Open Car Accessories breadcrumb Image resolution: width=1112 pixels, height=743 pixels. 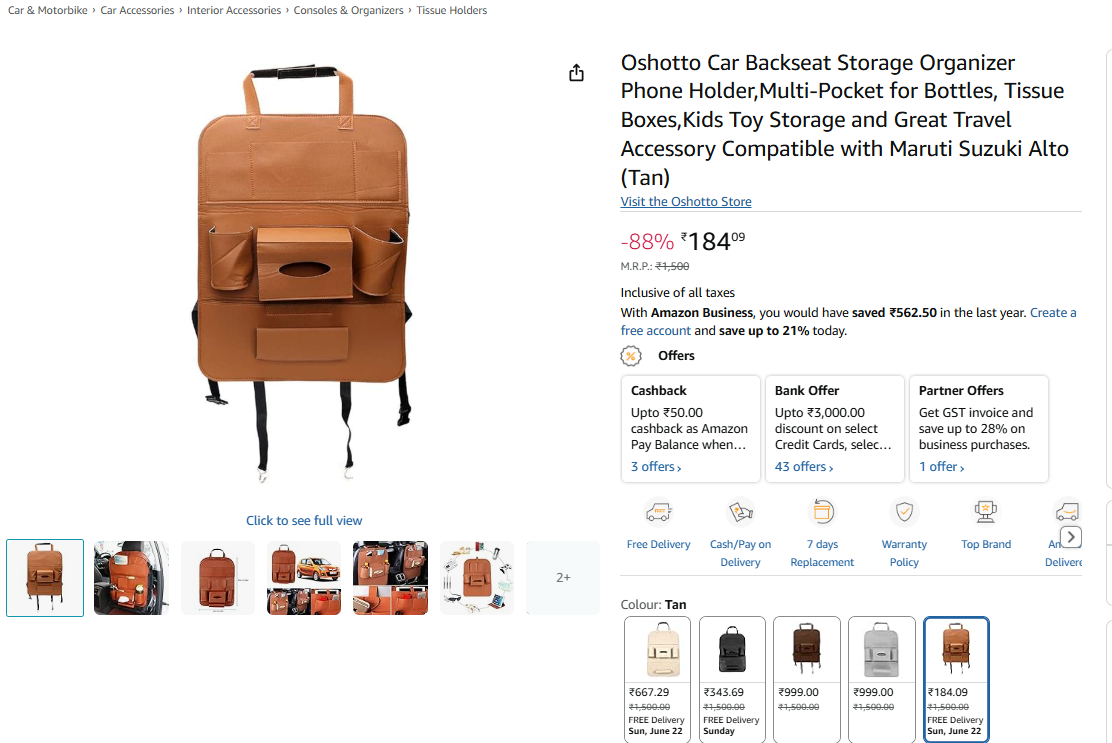point(137,10)
